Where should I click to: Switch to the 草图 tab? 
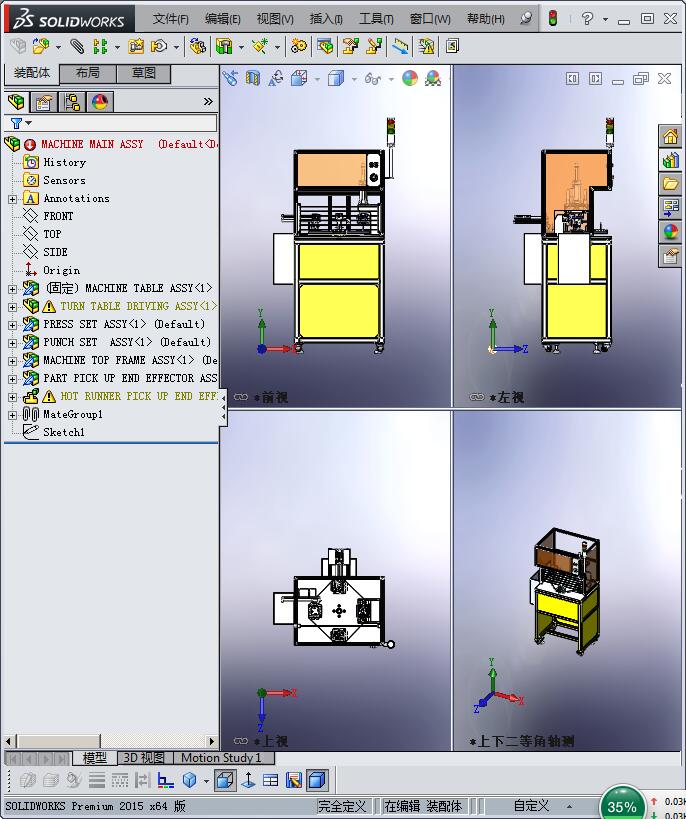144,73
